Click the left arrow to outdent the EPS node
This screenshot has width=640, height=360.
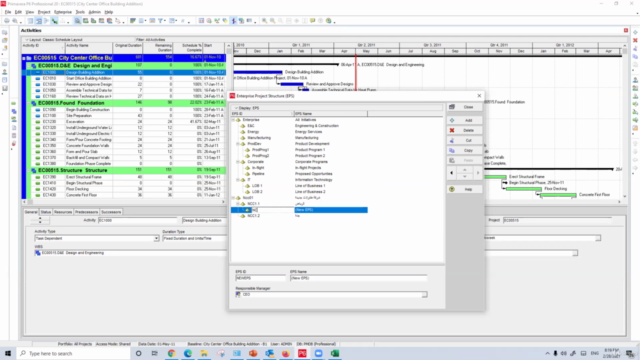click(451, 173)
